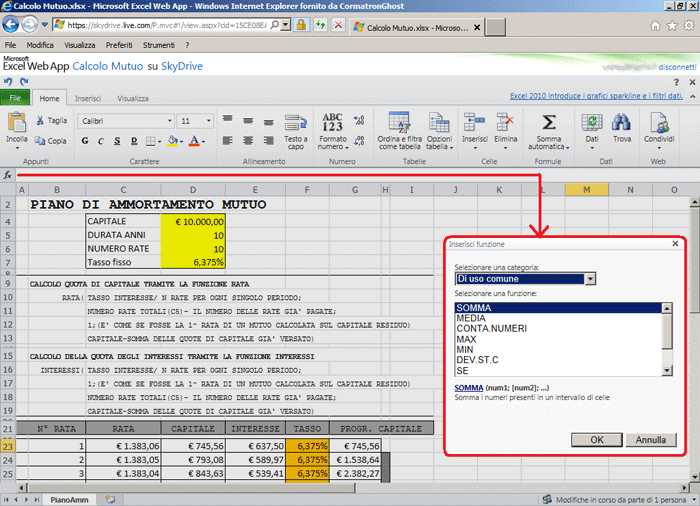This screenshot has width=700, height=506.
Task: Click browser back button
Action: point(10,25)
